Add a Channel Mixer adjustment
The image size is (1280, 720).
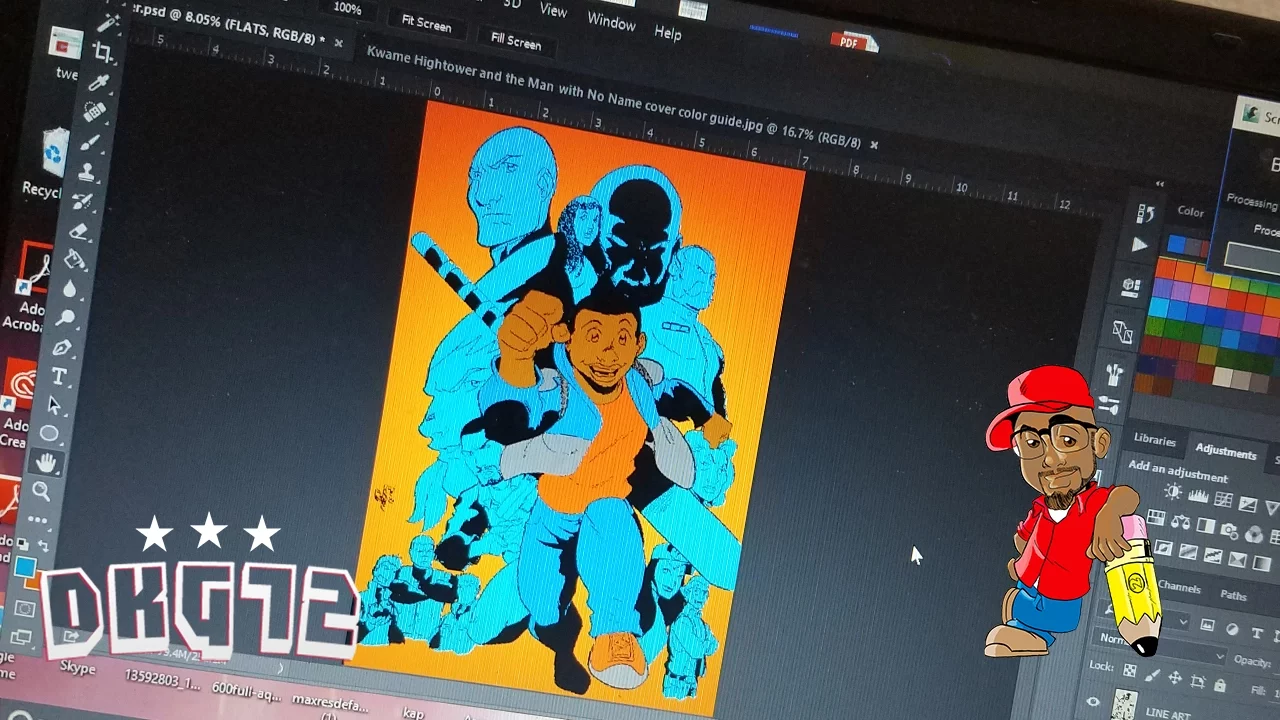(x=1253, y=534)
